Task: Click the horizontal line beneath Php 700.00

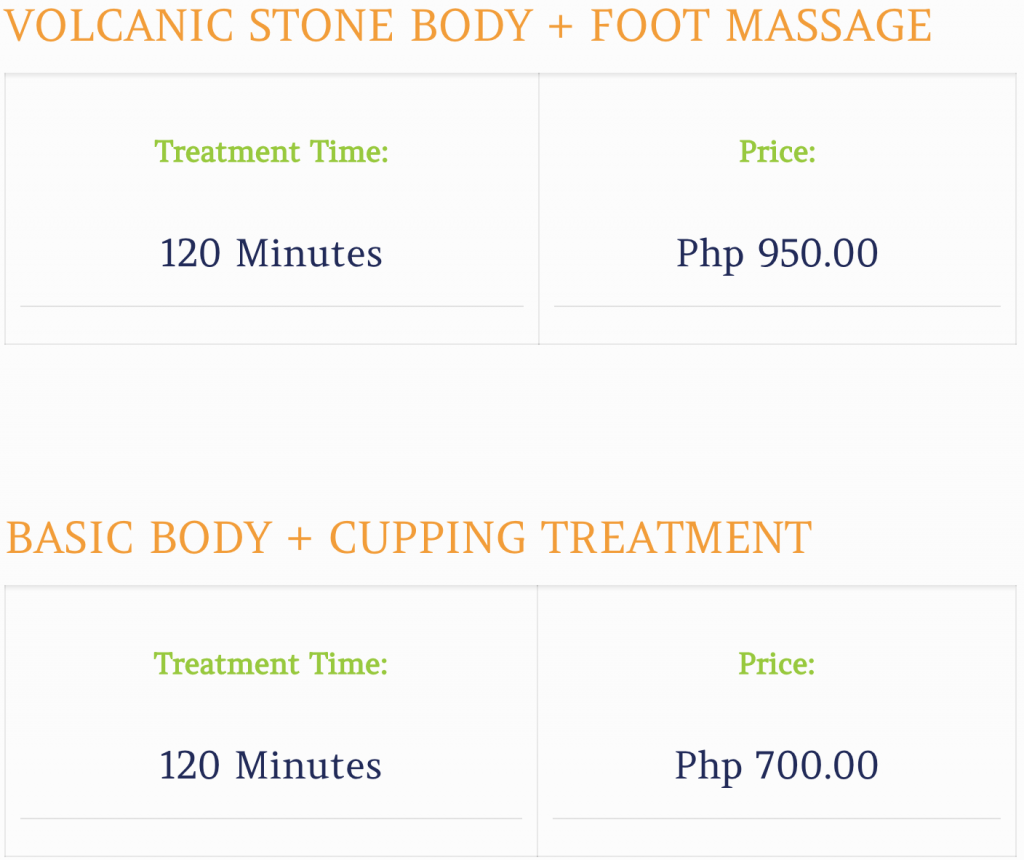Action: 776,818
